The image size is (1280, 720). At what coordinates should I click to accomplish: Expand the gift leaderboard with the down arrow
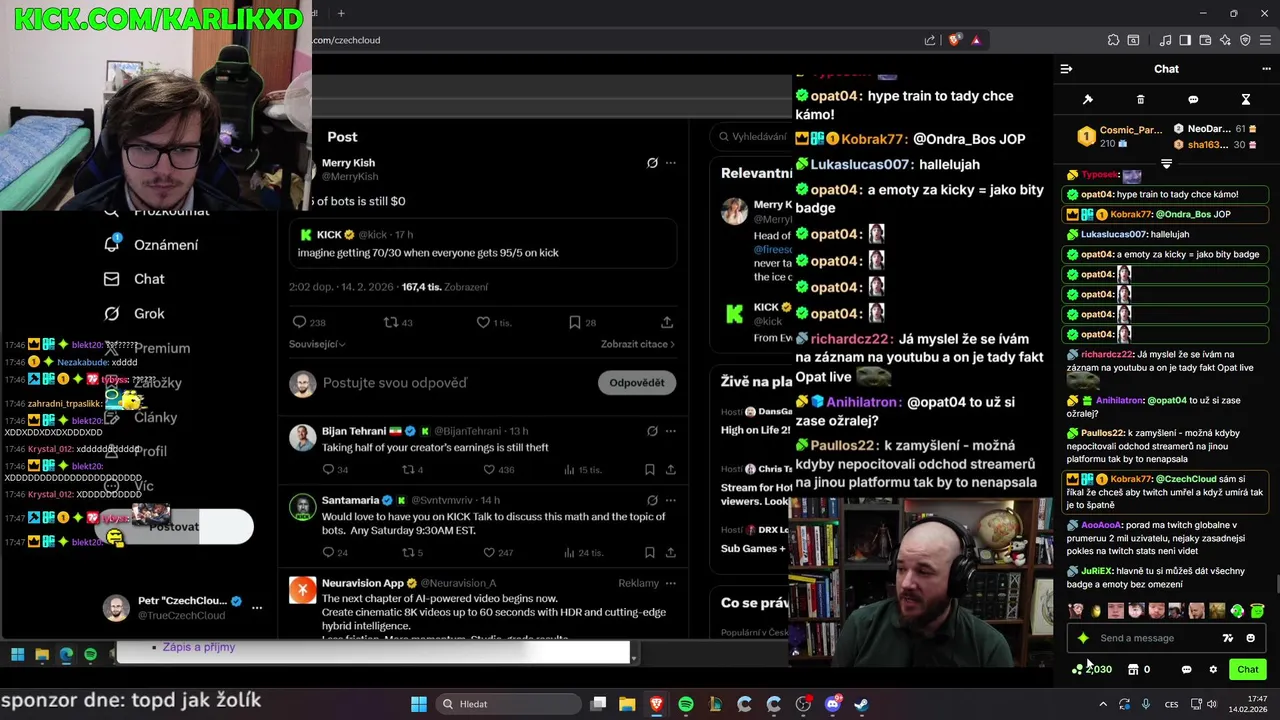pyautogui.click(x=1166, y=163)
